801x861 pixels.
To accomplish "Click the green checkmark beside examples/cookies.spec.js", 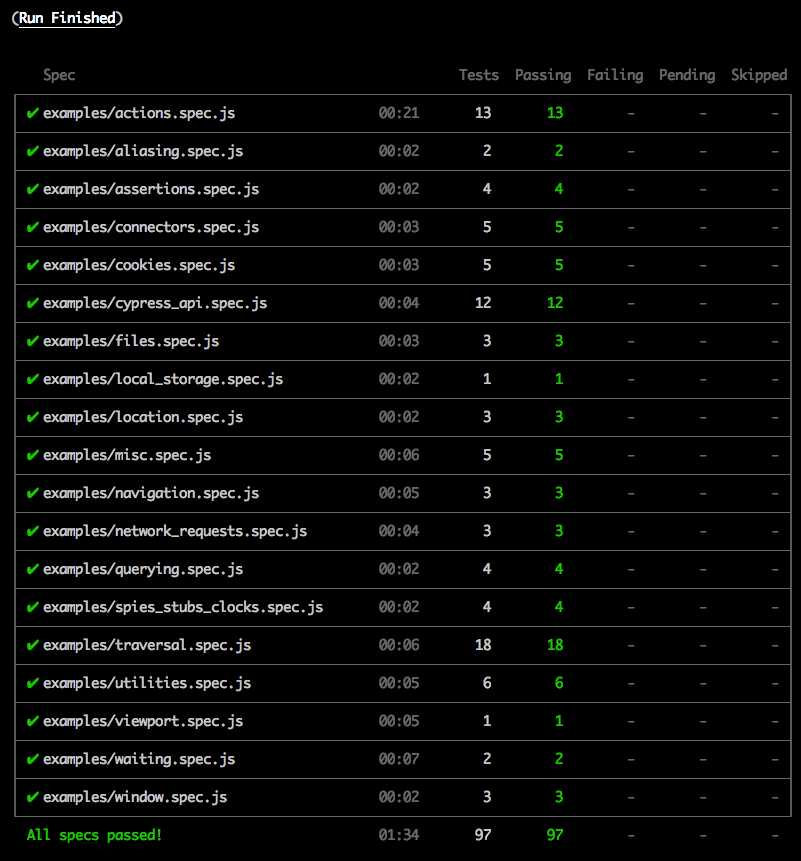I will (x=32, y=265).
